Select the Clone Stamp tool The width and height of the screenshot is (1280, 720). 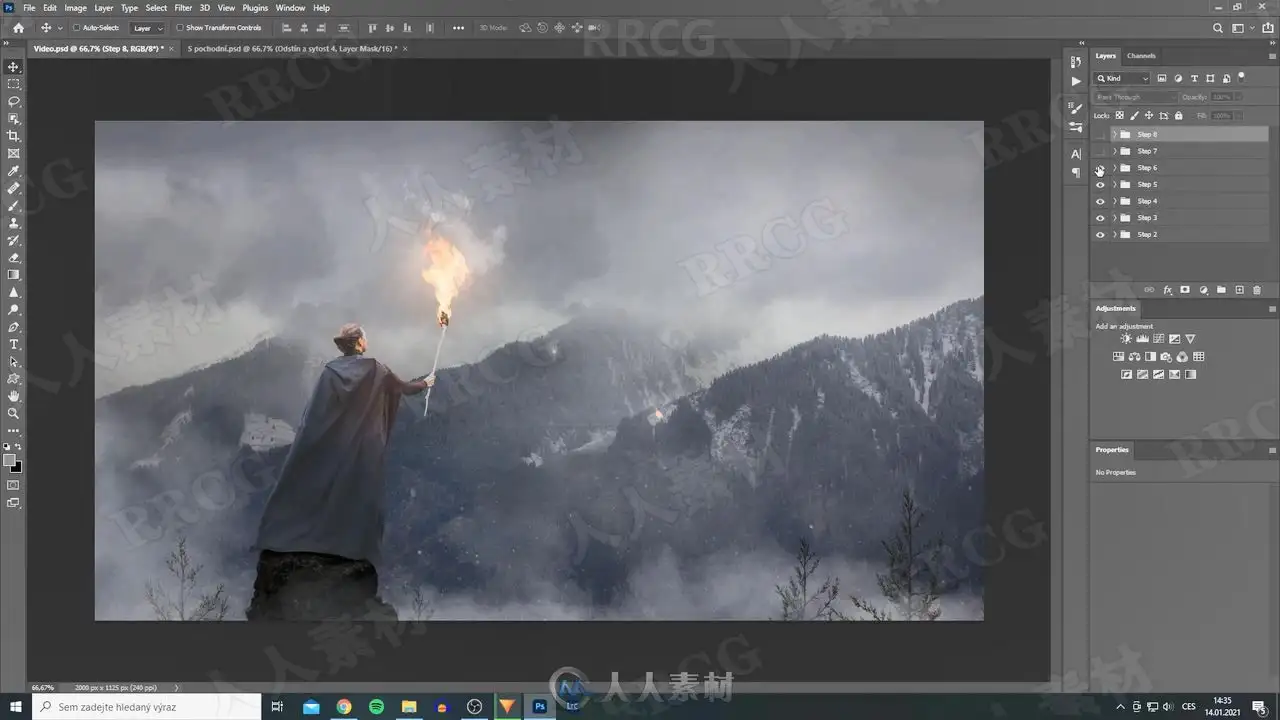(14, 223)
